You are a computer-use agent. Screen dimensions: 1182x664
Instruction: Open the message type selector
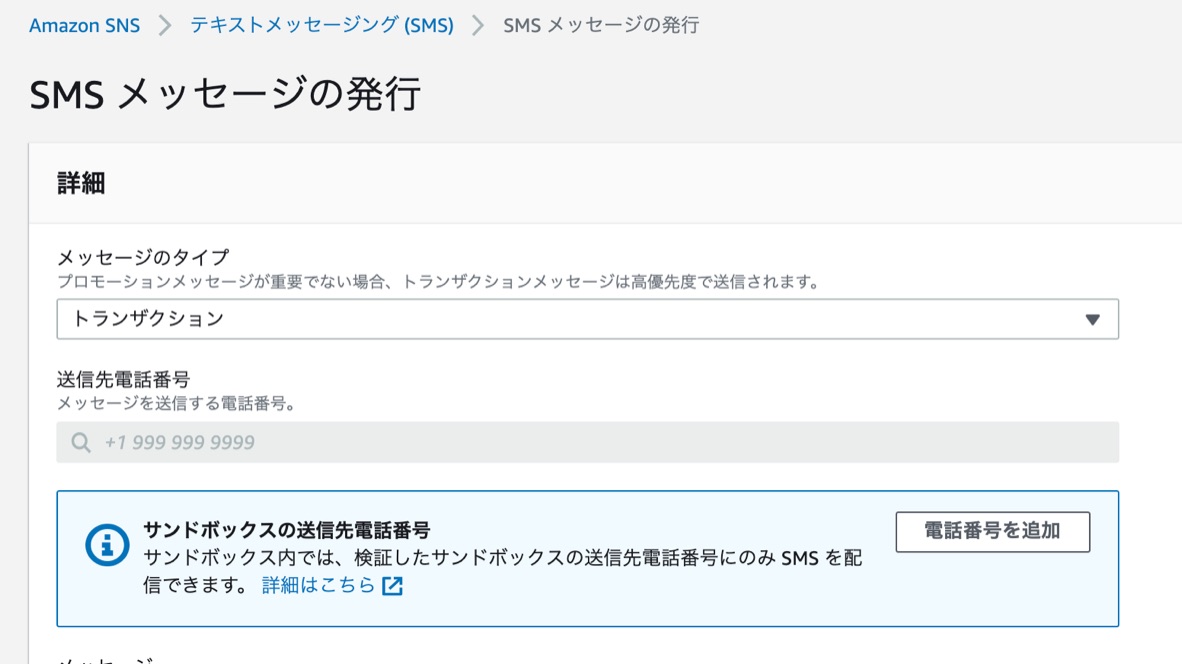(590, 318)
